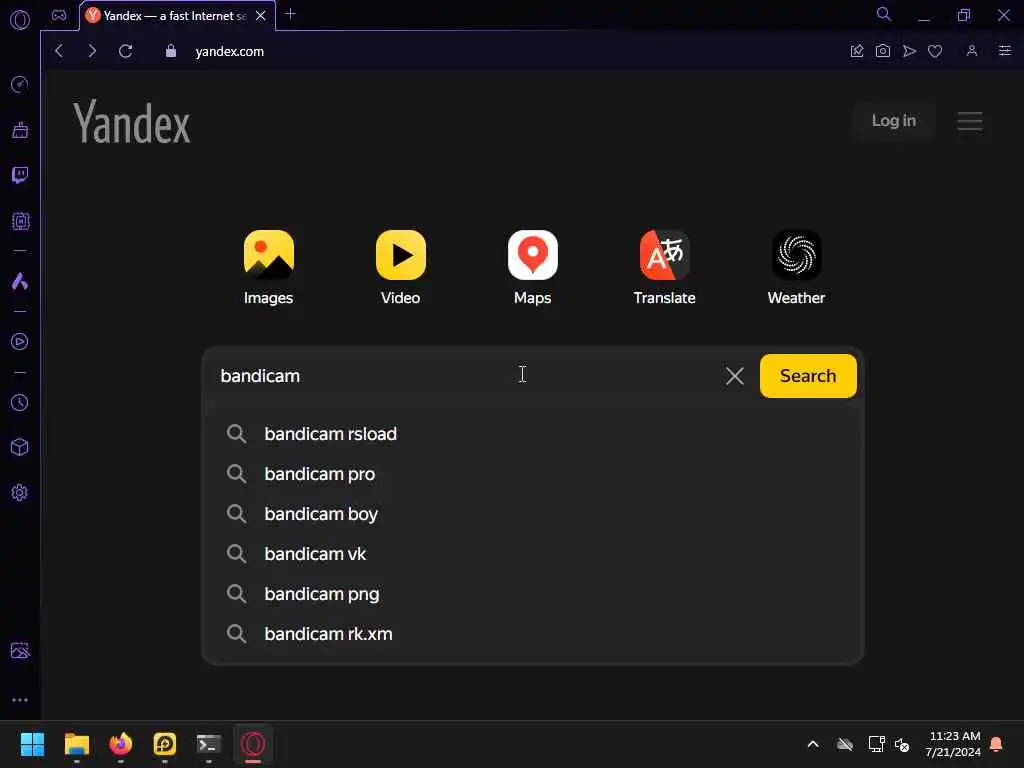Image resolution: width=1024 pixels, height=768 pixels.
Task: Click the lock site-info icon
Action: coord(170,51)
